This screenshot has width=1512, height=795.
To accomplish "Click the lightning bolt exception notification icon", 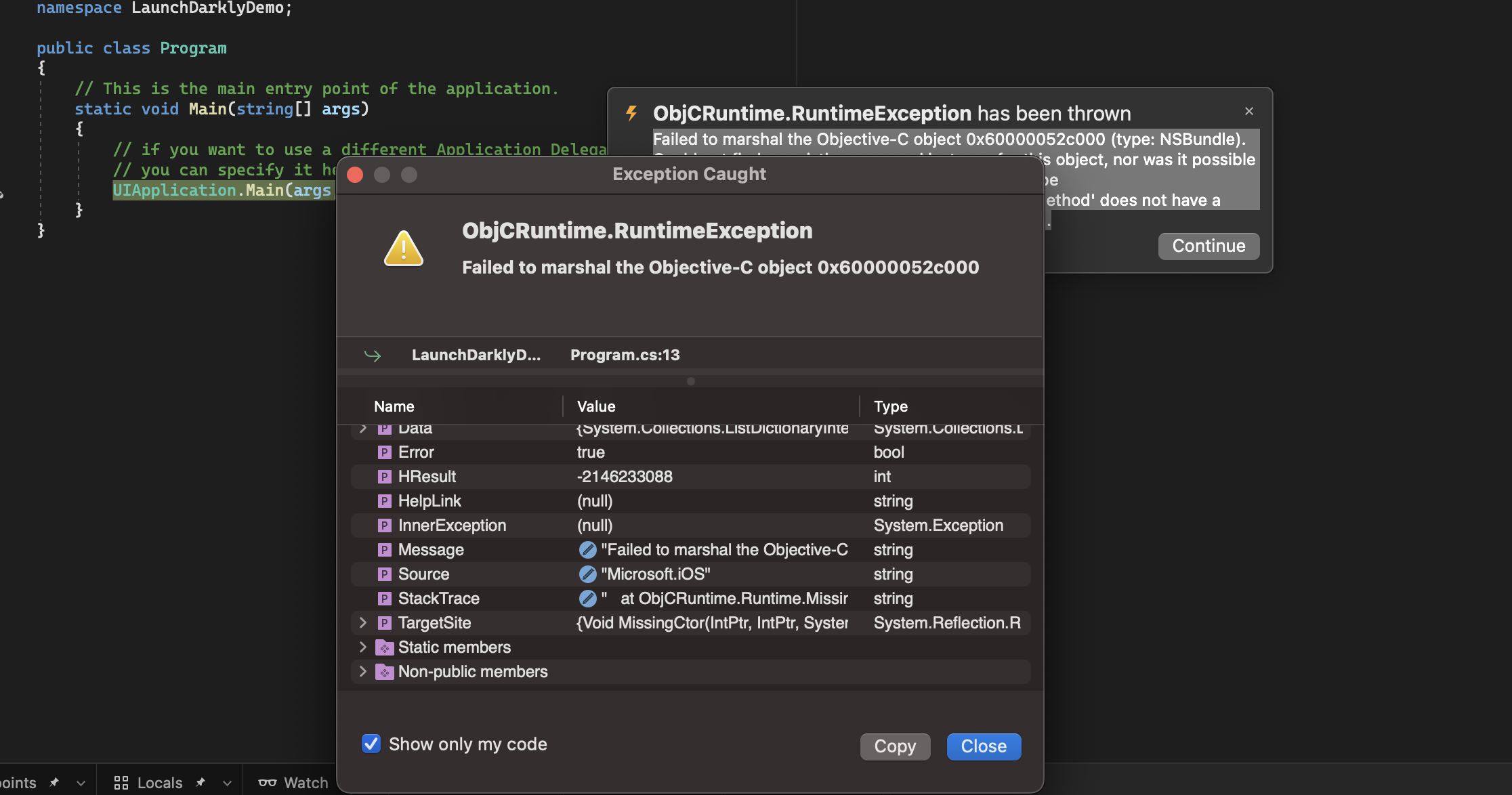I will tap(632, 113).
